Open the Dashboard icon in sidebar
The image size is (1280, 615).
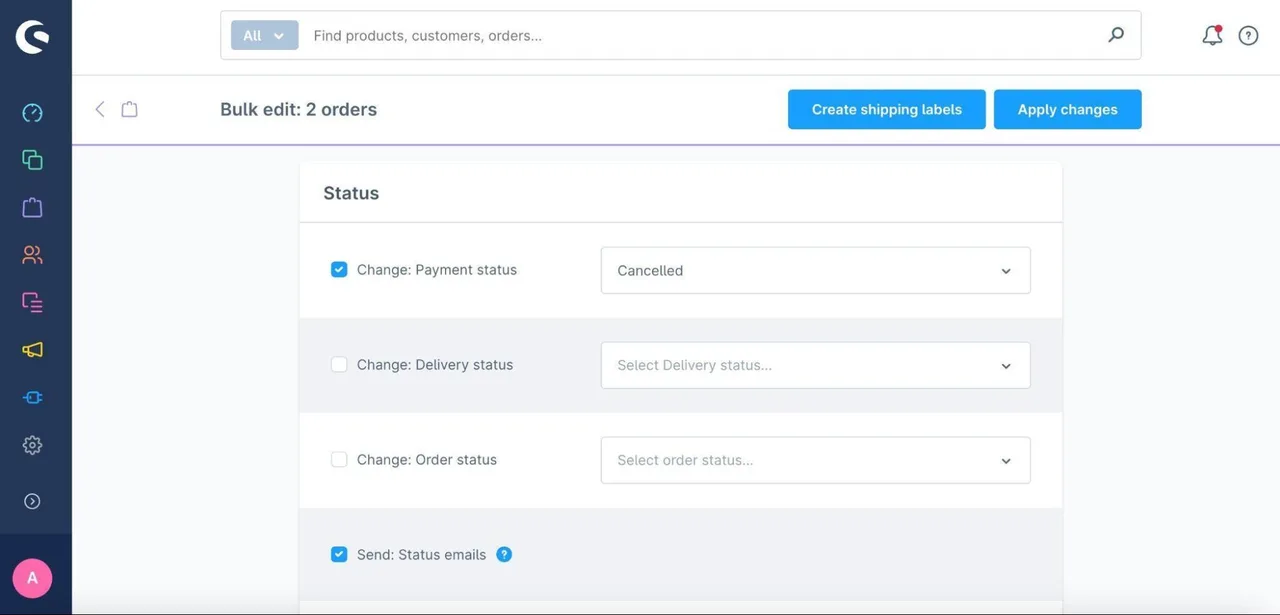[32, 113]
